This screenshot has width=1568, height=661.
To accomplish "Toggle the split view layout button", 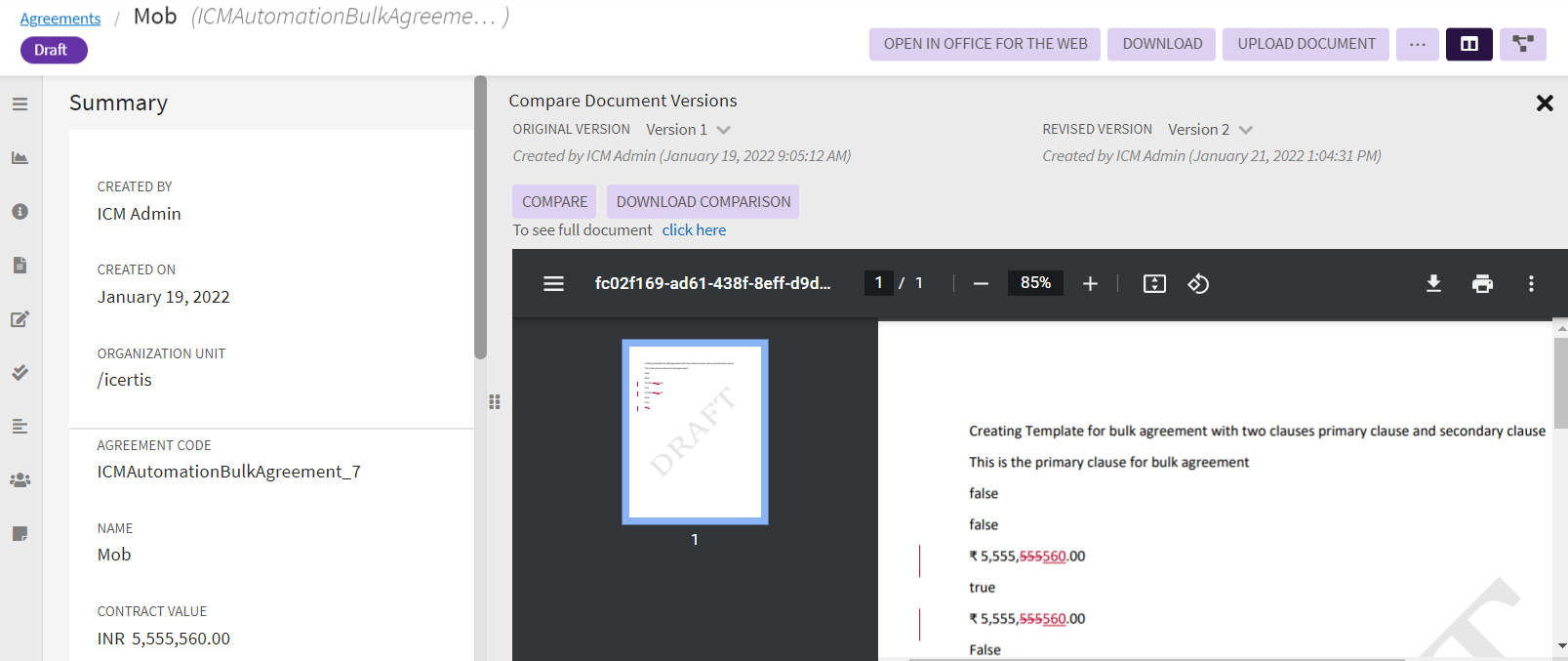I will [1468, 44].
